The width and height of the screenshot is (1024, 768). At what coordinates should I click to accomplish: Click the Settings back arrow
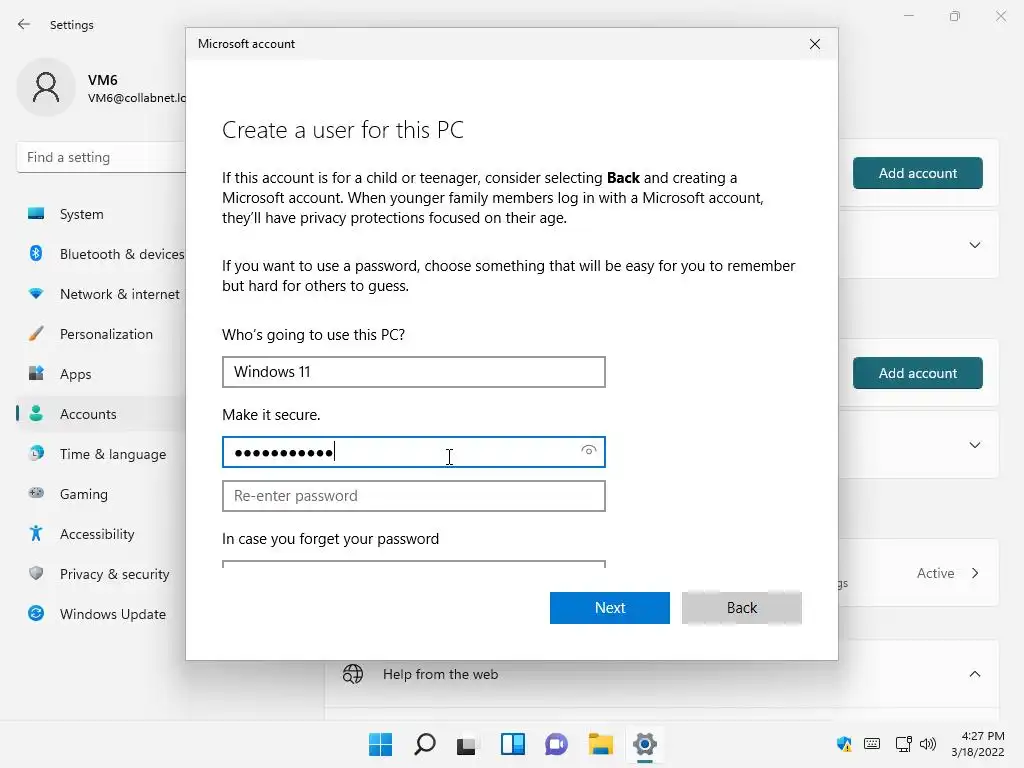[24, 24]
